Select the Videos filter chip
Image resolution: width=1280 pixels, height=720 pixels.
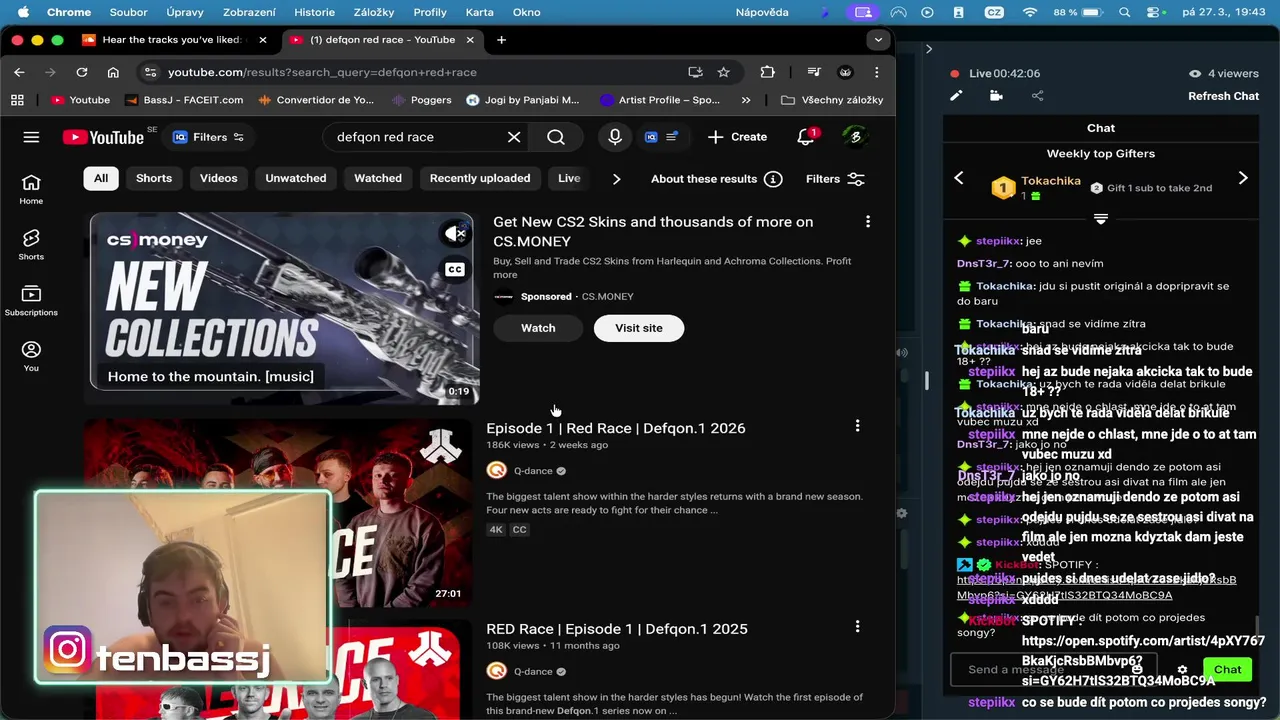tap(218, 178)
